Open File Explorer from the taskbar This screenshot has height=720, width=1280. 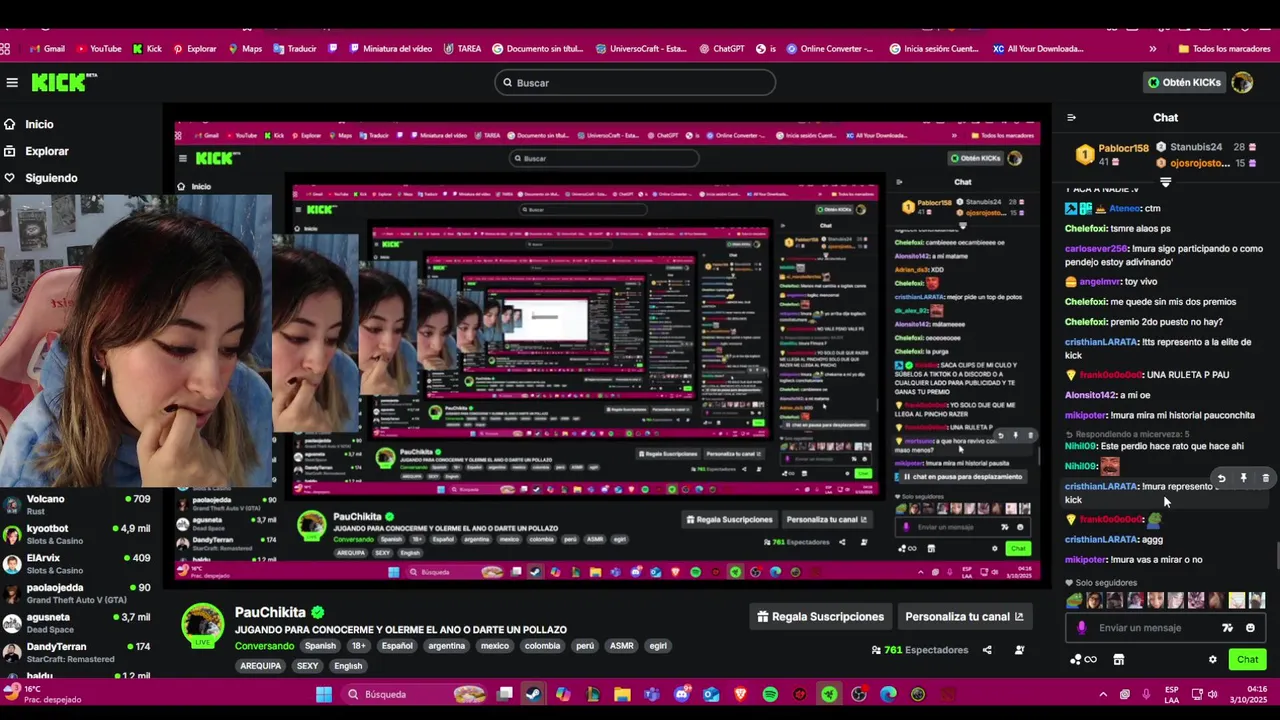[x=622, y=694]
